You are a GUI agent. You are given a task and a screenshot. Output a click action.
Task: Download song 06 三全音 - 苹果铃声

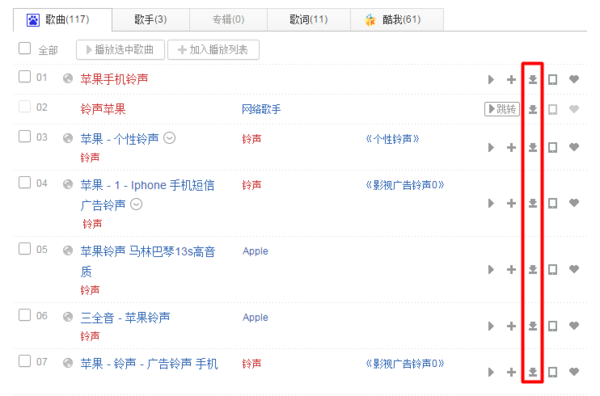[533, 326]
